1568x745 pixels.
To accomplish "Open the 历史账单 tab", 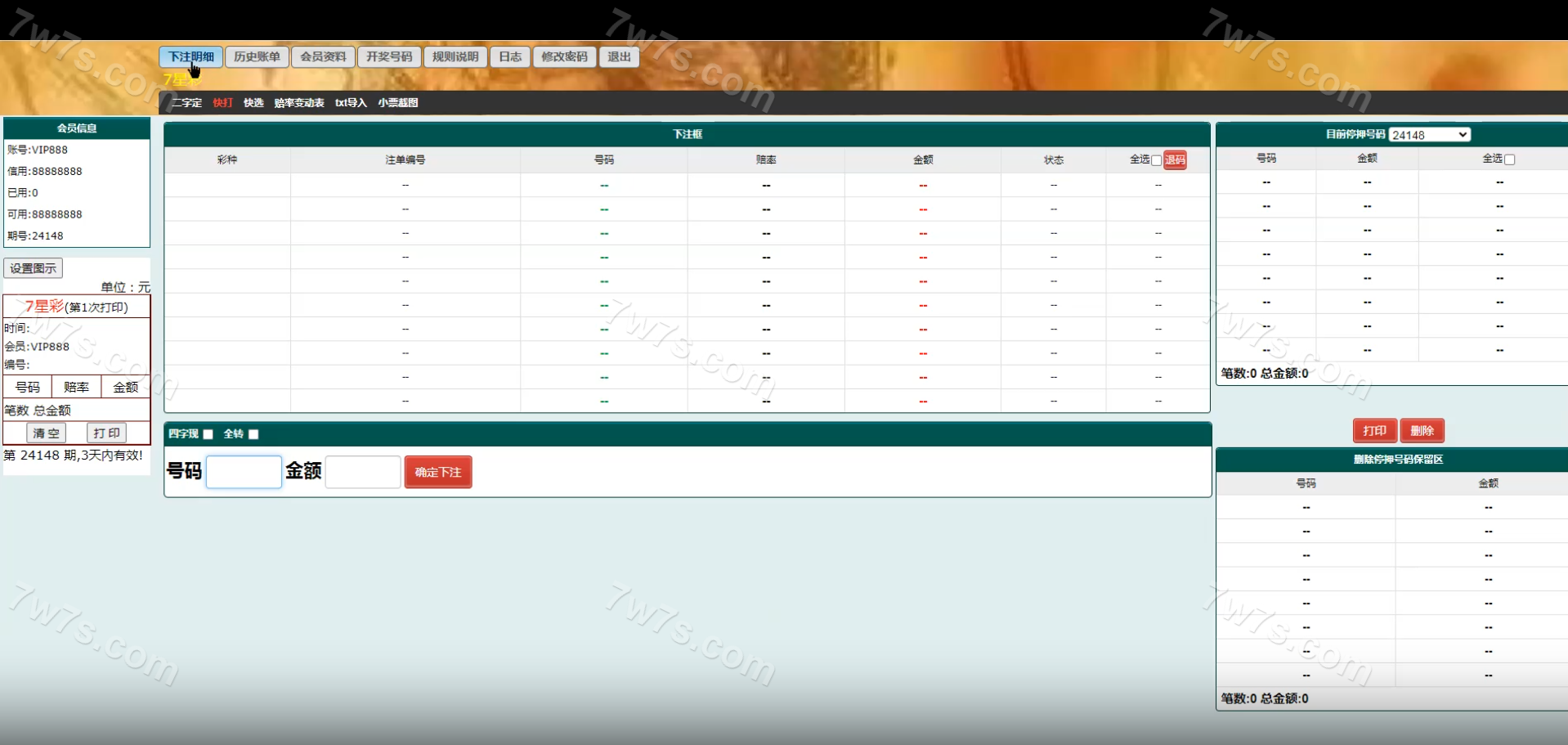I will pyautogui.click(x=257, y=56).
